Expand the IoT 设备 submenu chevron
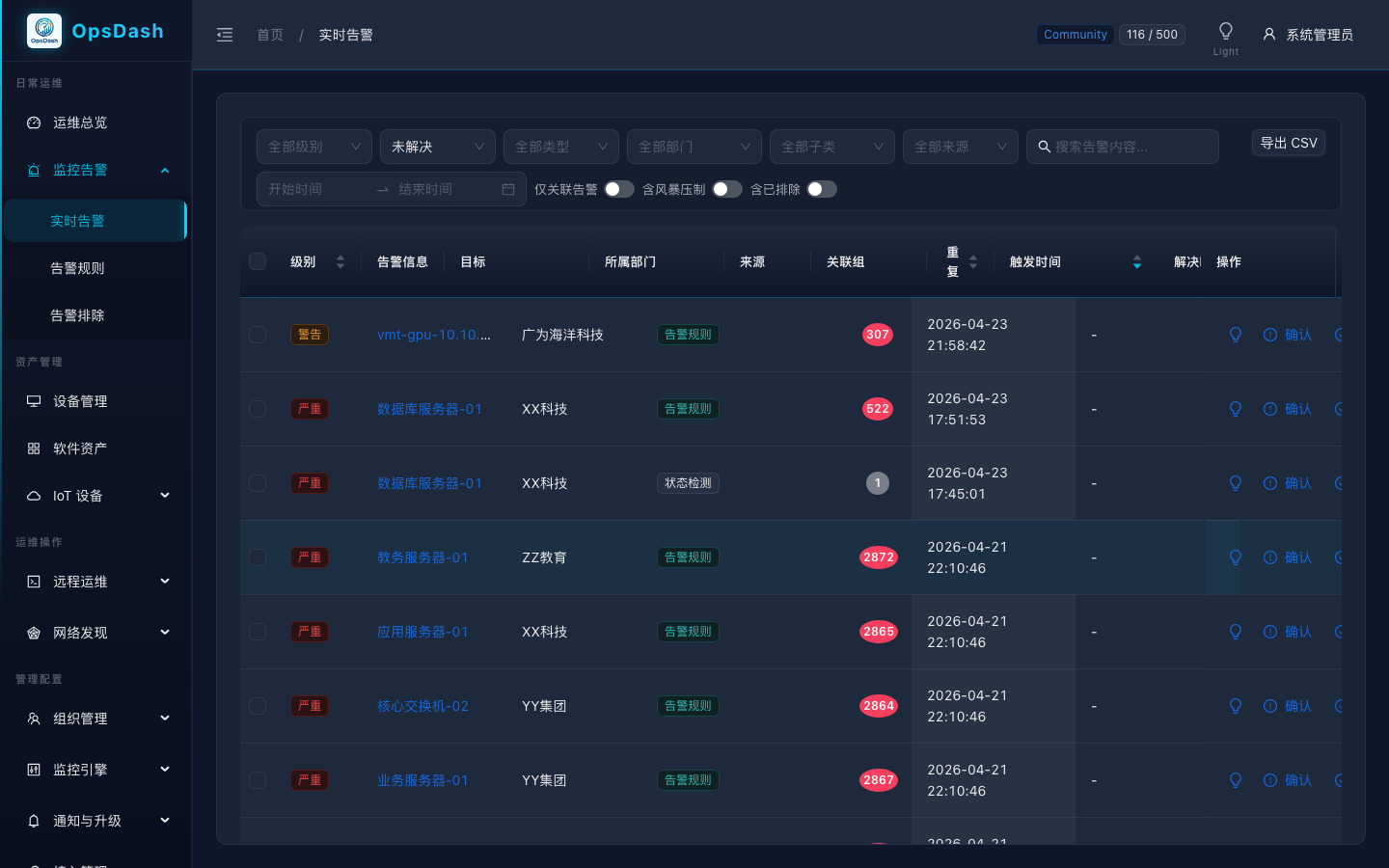 click(x=165, y=496)
